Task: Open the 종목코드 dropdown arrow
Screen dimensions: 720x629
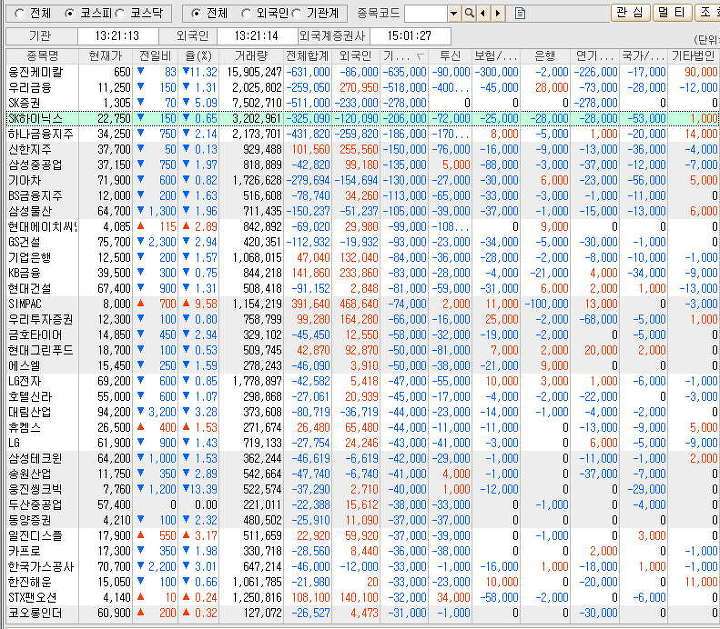Action: 454,13
